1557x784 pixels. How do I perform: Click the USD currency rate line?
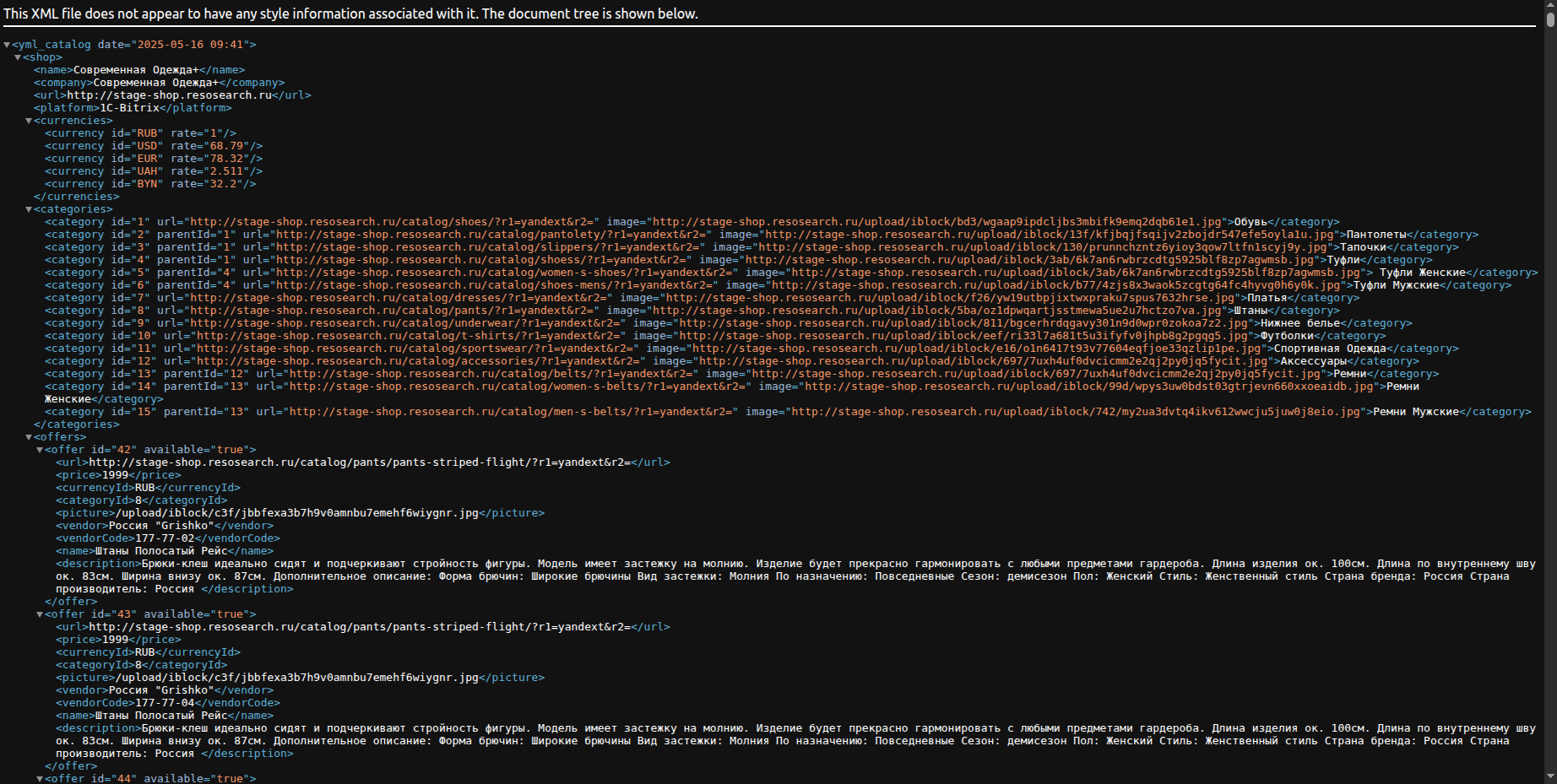pyautogui.click(x=154, y=146)
